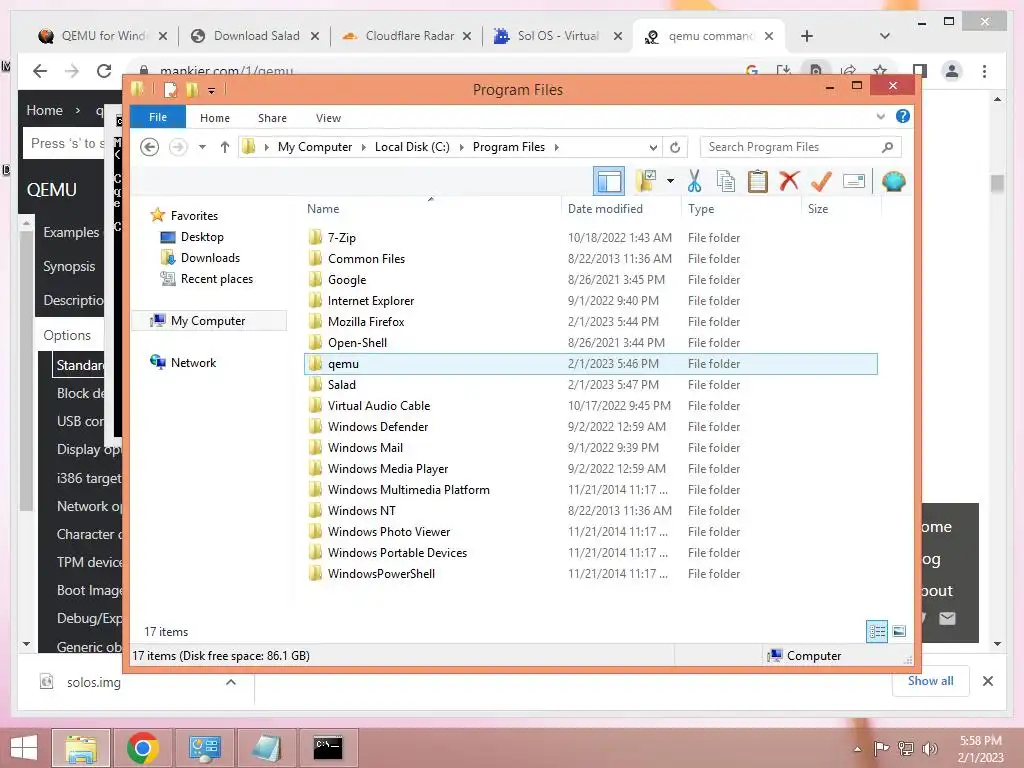This screenshot has width=1024, height=768.
Task: Select the Open-Shell folder
Action: (357, 343)
